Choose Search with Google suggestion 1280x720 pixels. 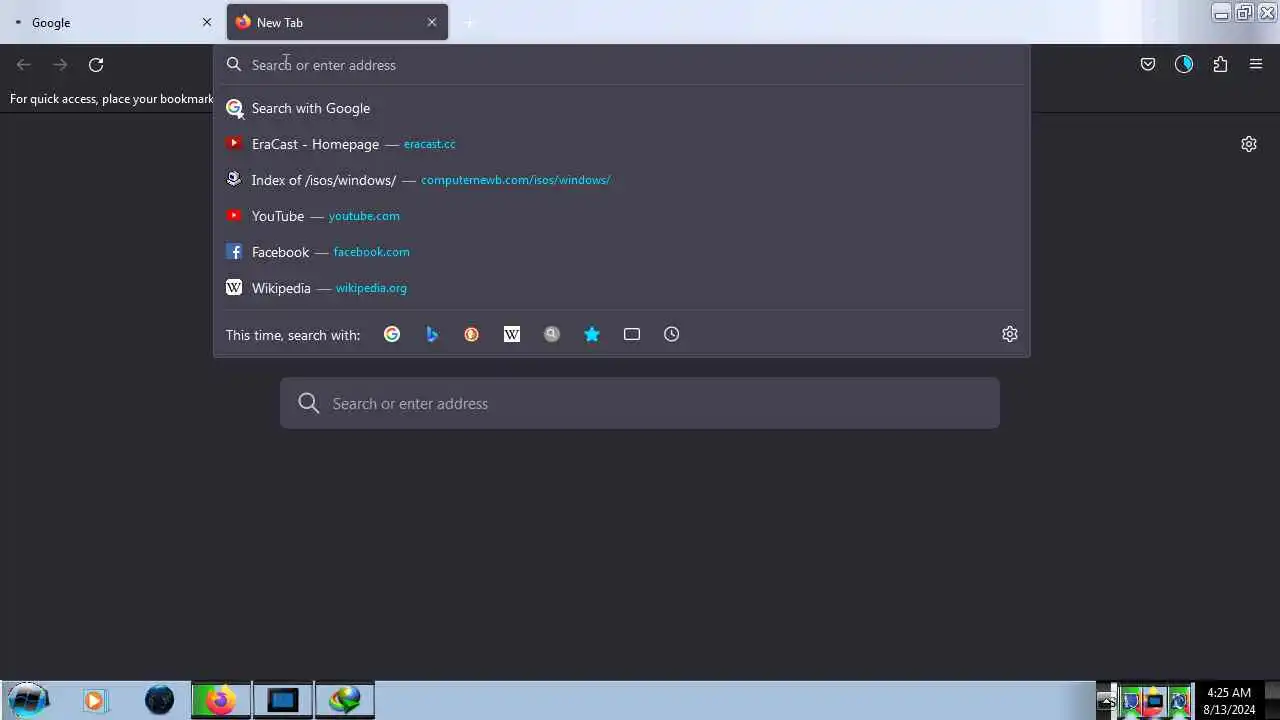[622, 108]
